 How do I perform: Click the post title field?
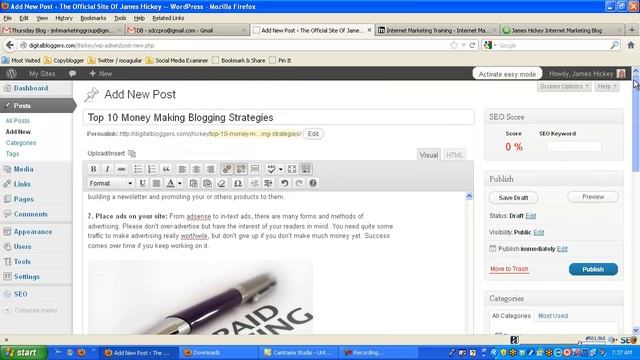tap(279, 118)
